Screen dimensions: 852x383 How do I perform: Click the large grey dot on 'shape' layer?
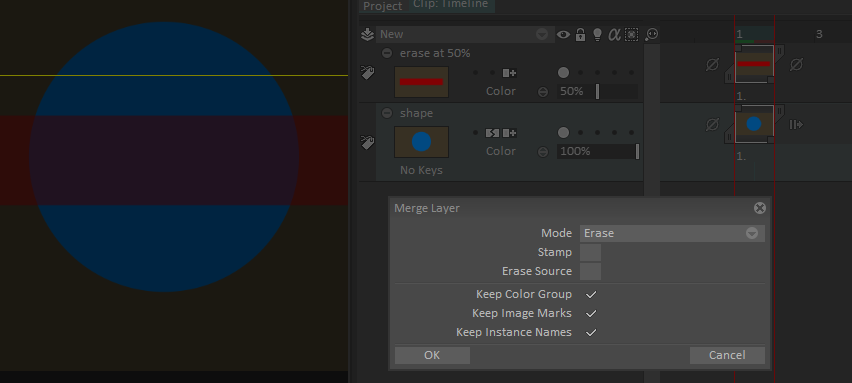[563, 133]
